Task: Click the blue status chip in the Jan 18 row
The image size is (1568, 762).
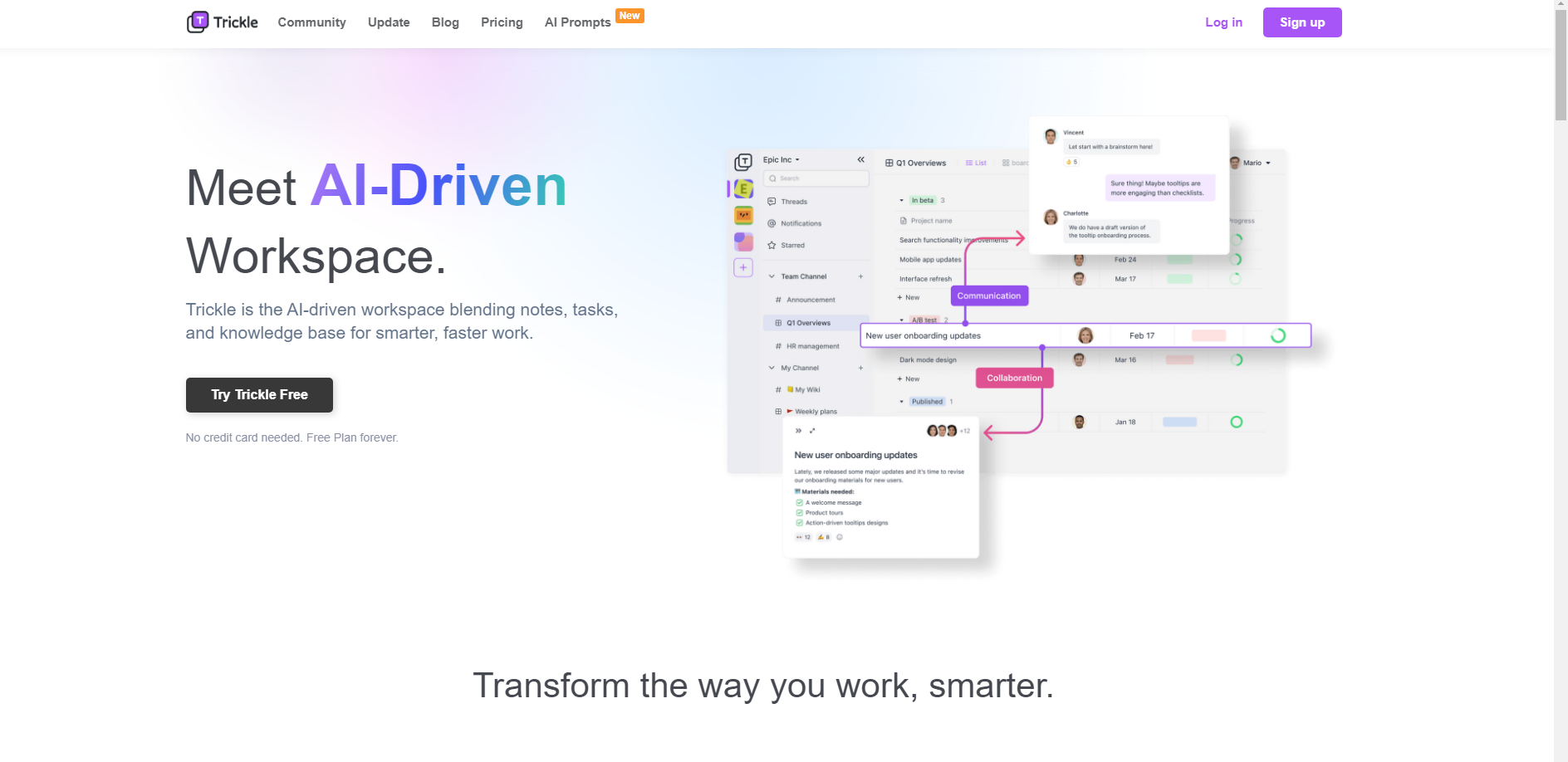Action: [x=1180, y=422]
